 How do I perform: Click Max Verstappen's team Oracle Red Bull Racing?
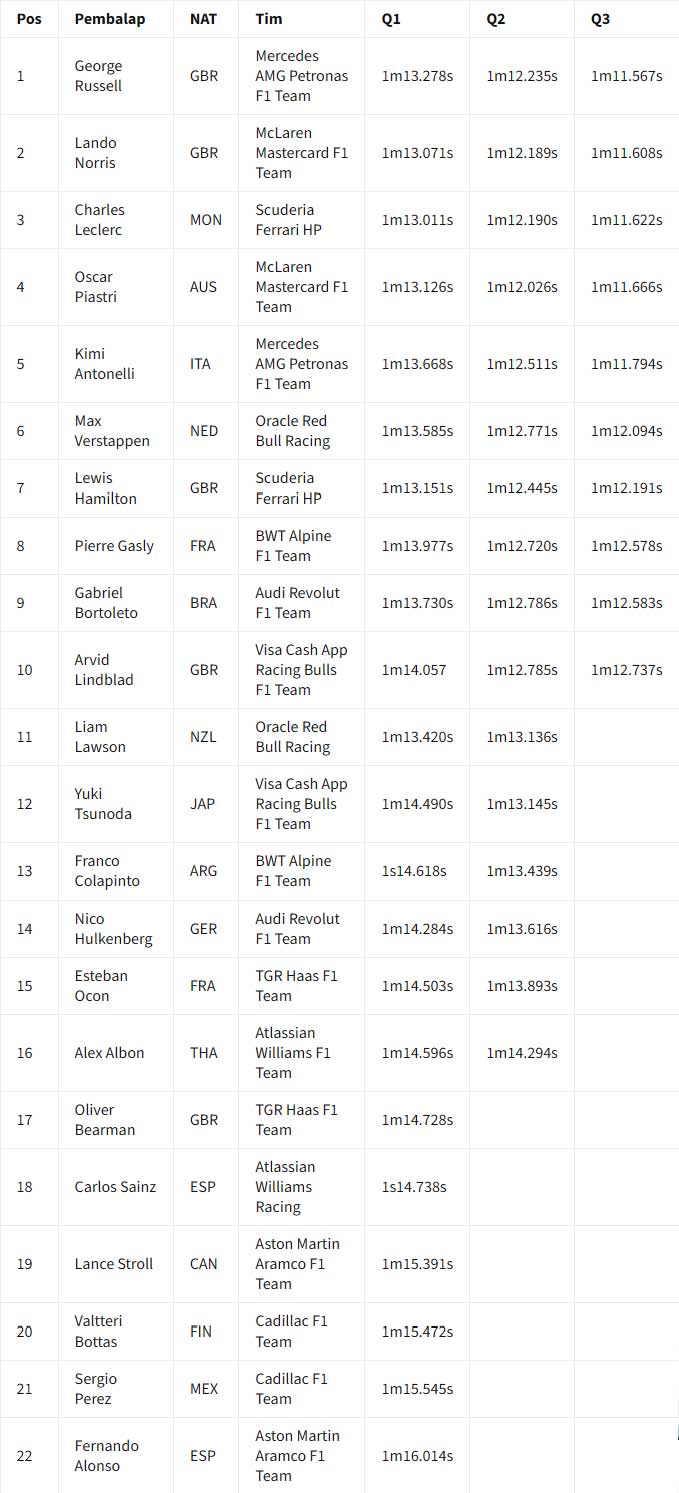[292, 431]
